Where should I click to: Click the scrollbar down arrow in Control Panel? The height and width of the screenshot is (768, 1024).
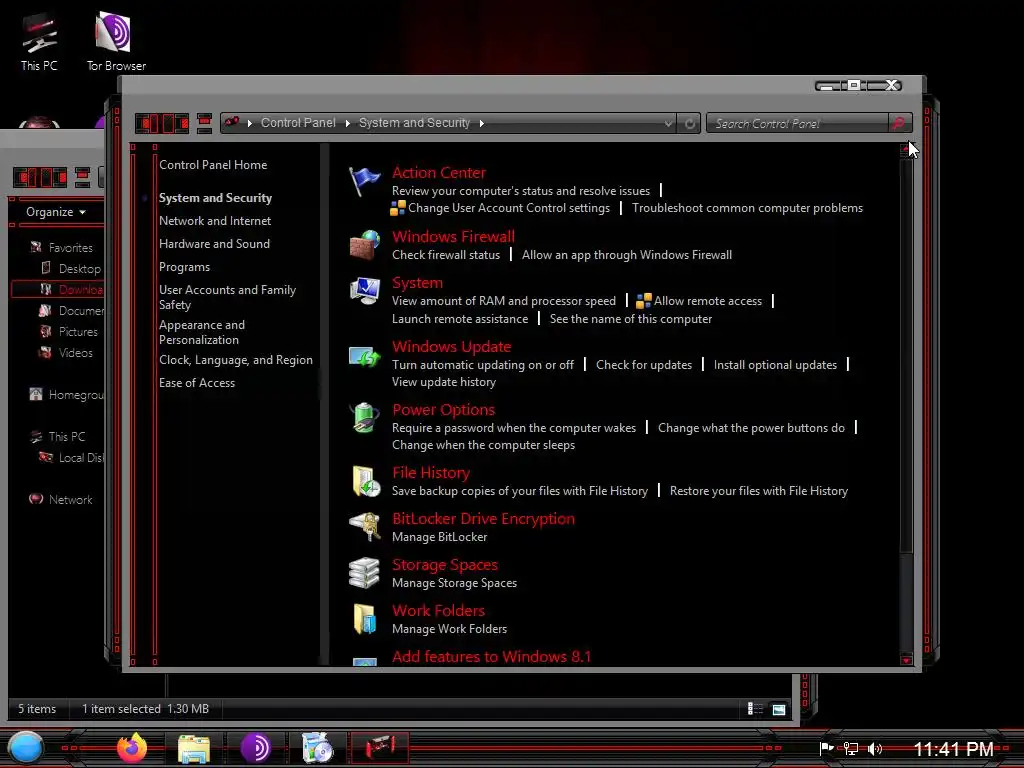pyautogui.click(x=906, y=660)
